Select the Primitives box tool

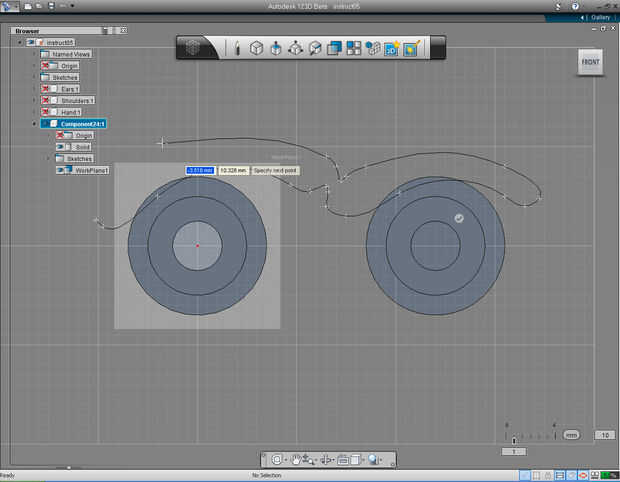point(256,48)
